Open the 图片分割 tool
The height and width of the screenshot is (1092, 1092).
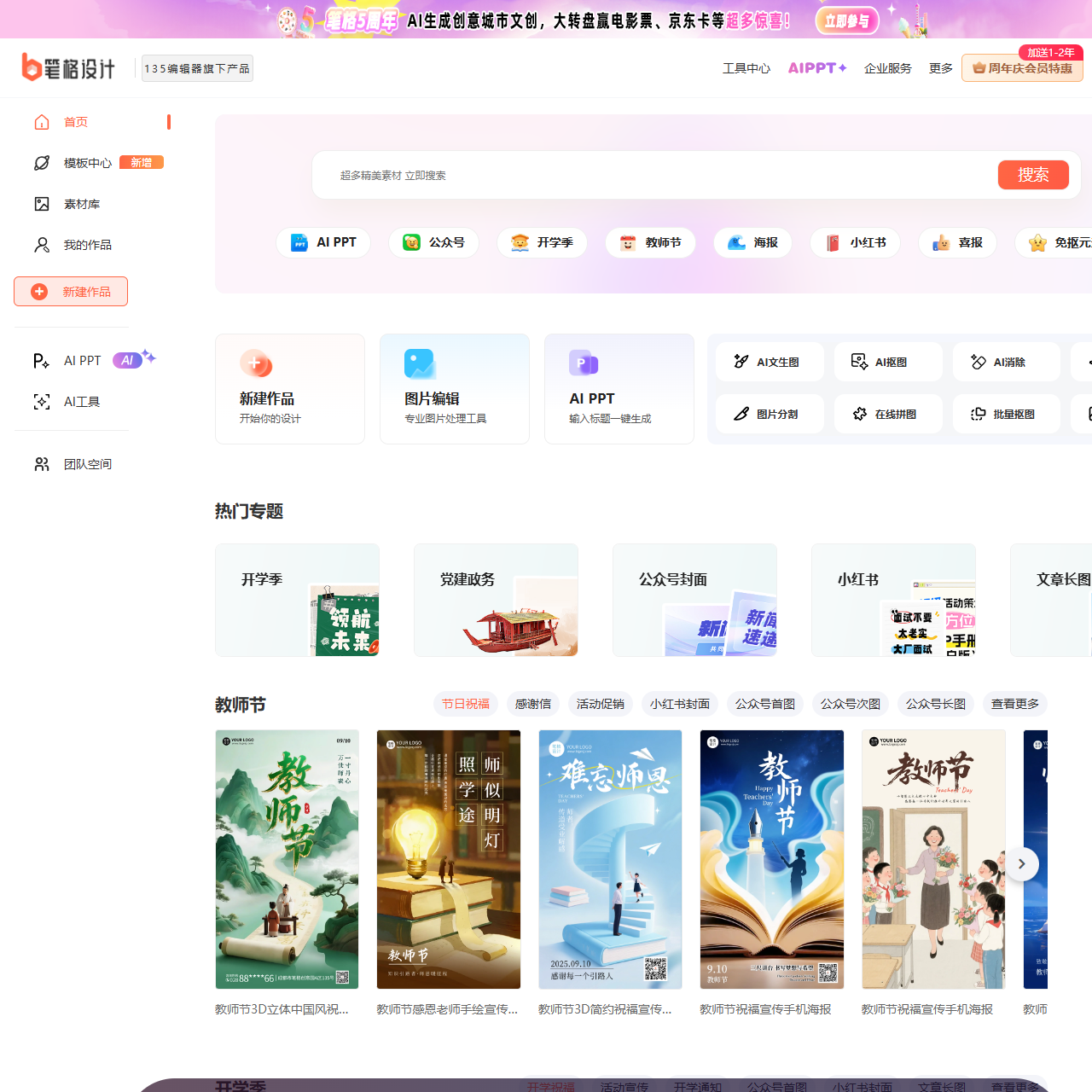coord(769,414)
